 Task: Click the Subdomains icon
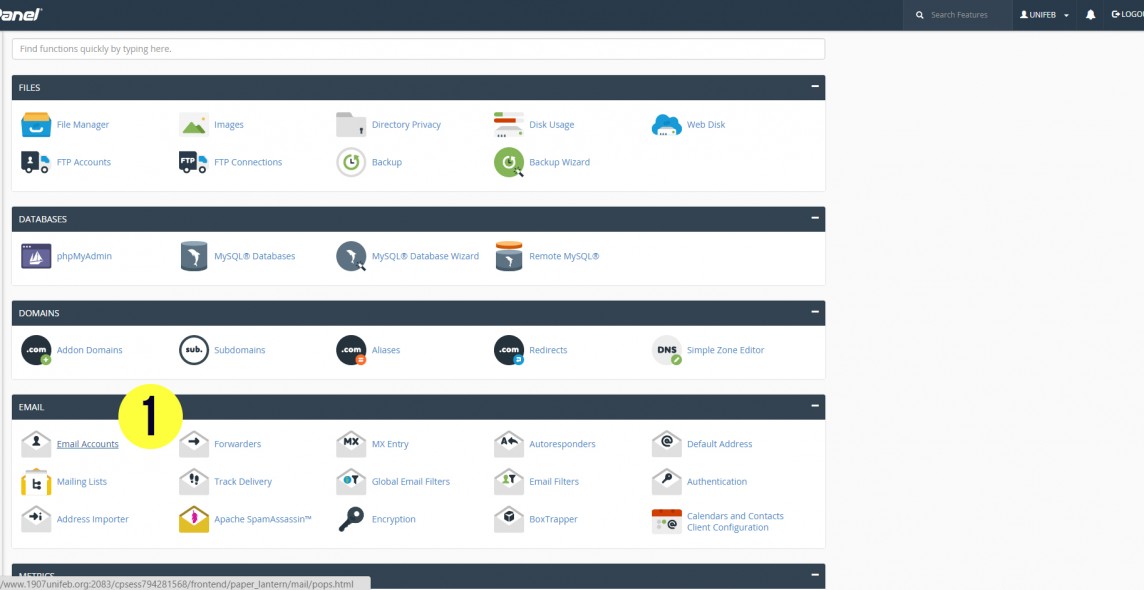[x=194, y=350]
